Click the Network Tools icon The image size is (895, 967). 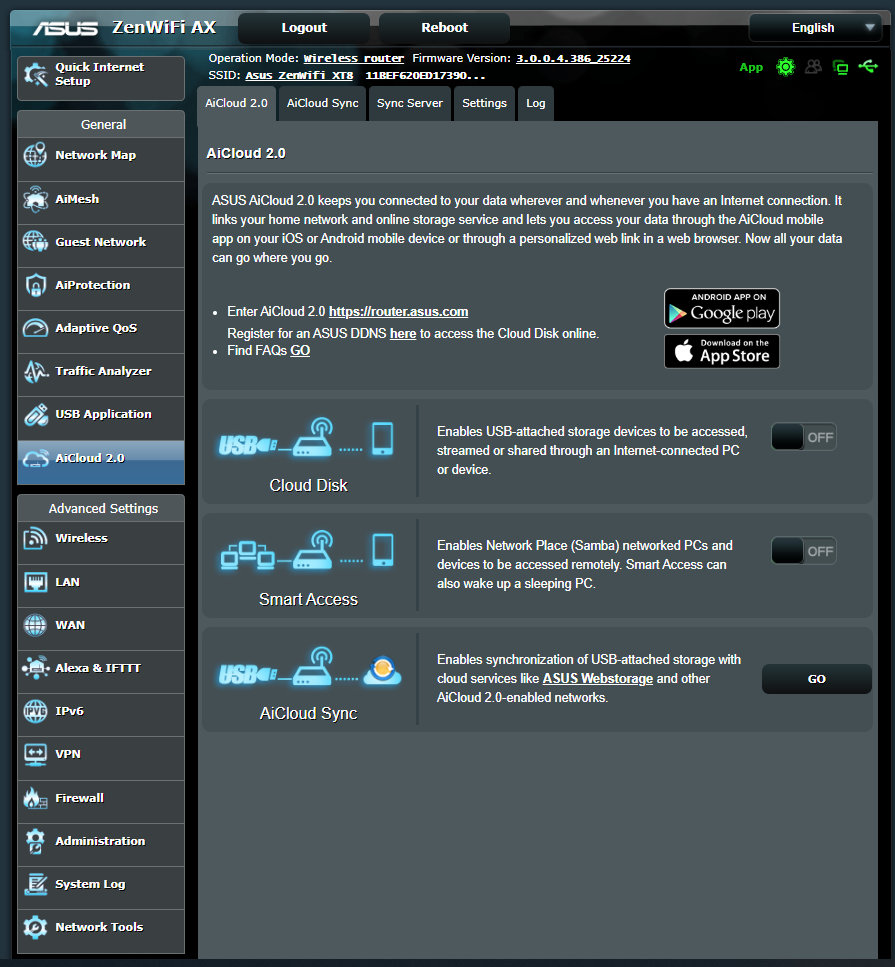point(35,927)
